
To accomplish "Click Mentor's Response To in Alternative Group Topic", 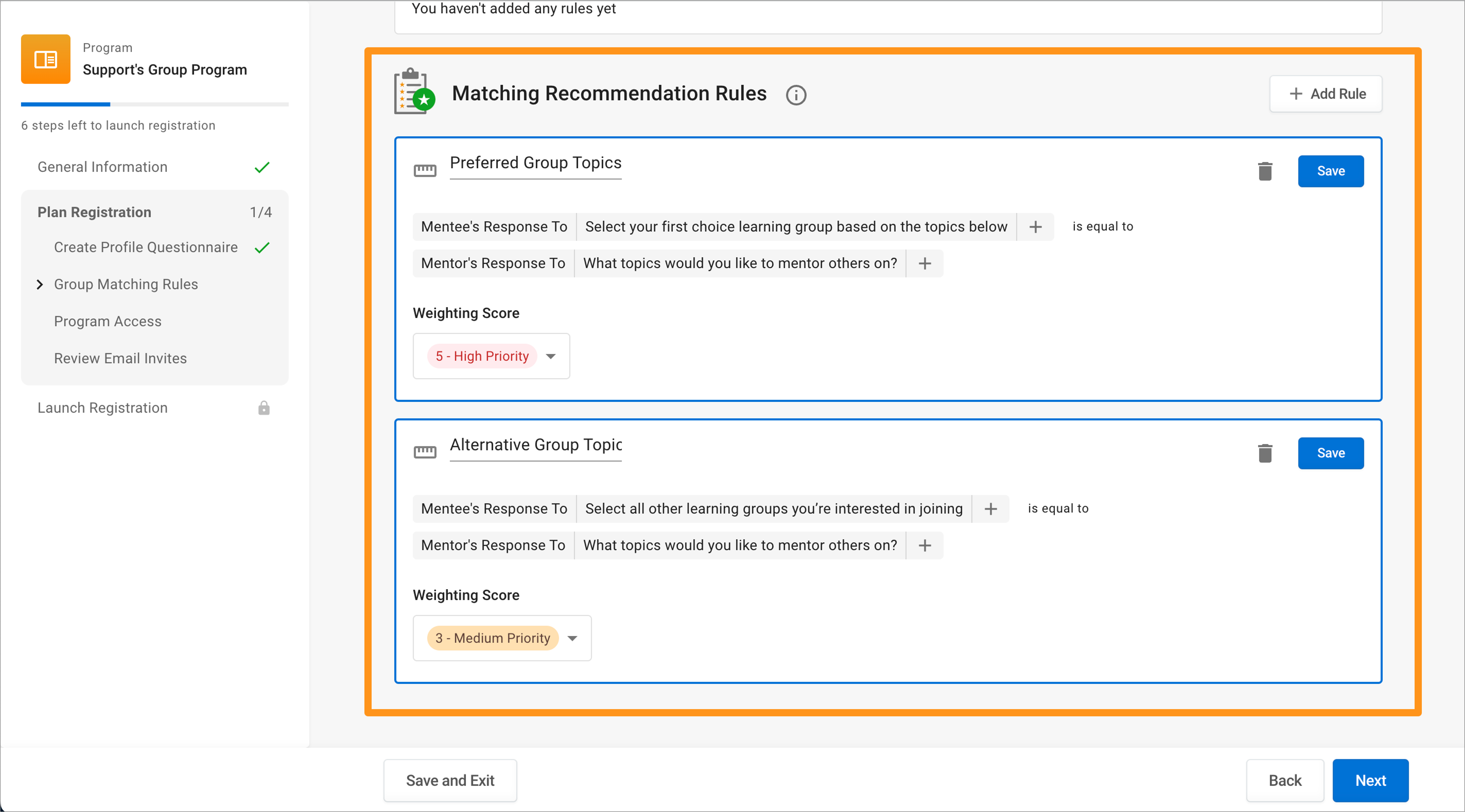I will (x=493, y=545).
